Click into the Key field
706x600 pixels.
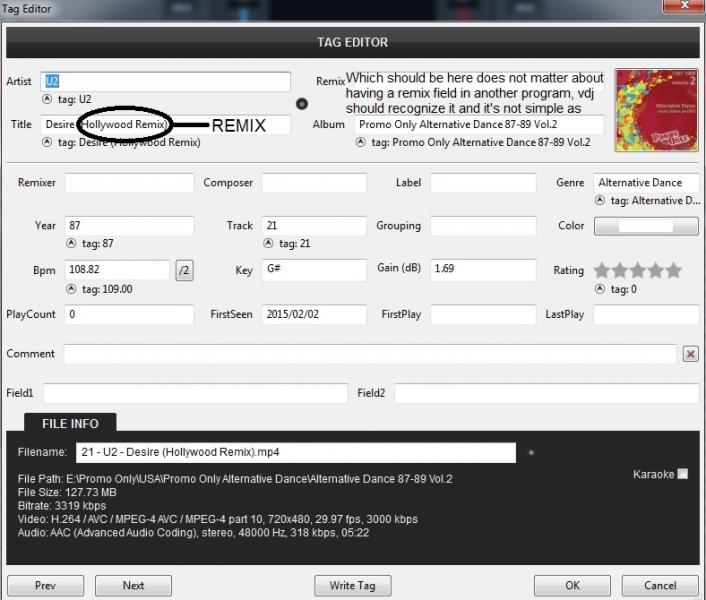[314, 270]
